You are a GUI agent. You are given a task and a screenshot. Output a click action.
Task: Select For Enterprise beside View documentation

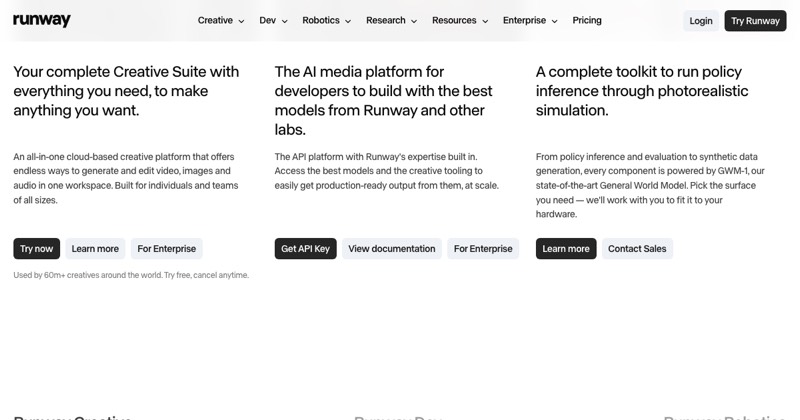[x=483, y=249]
